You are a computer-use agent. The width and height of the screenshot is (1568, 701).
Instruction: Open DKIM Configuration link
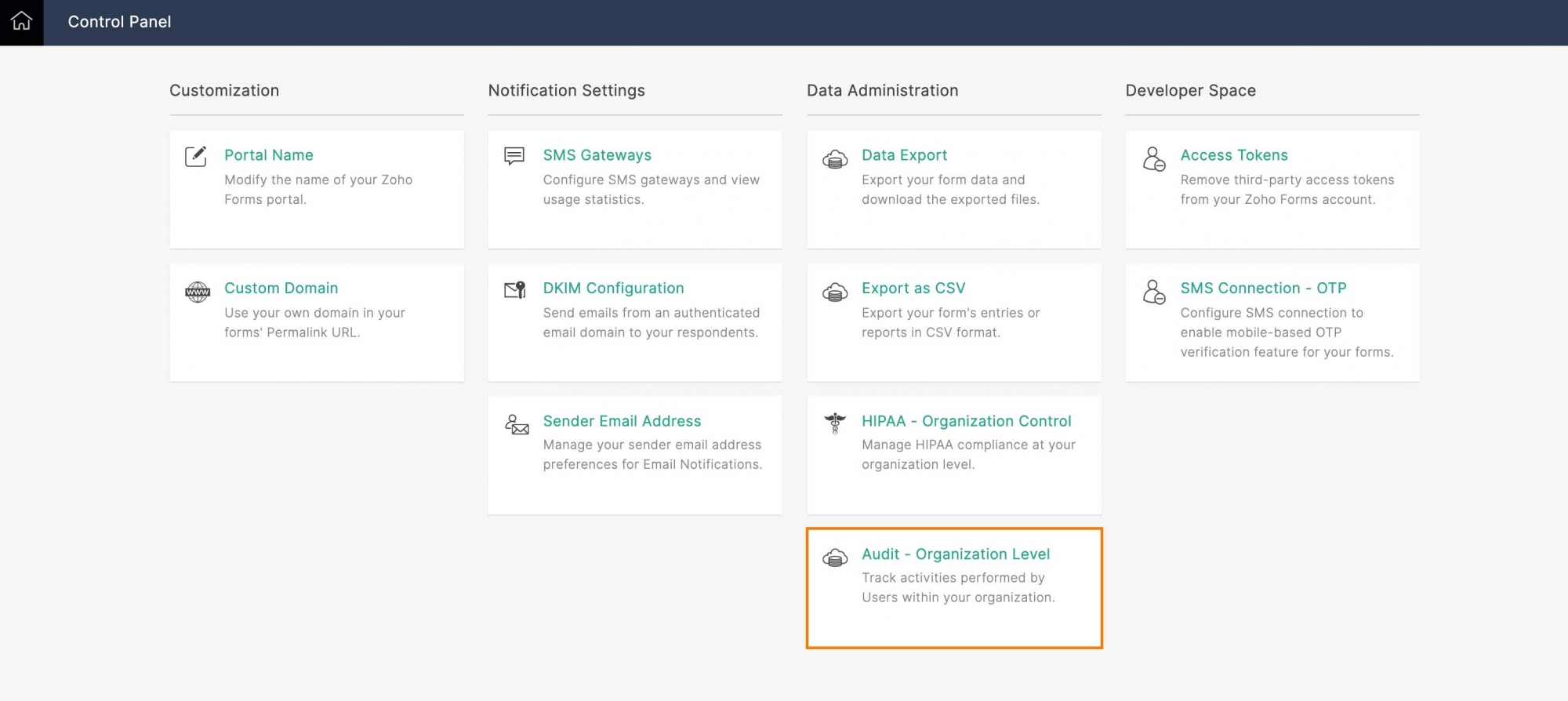tap(613, 288)
